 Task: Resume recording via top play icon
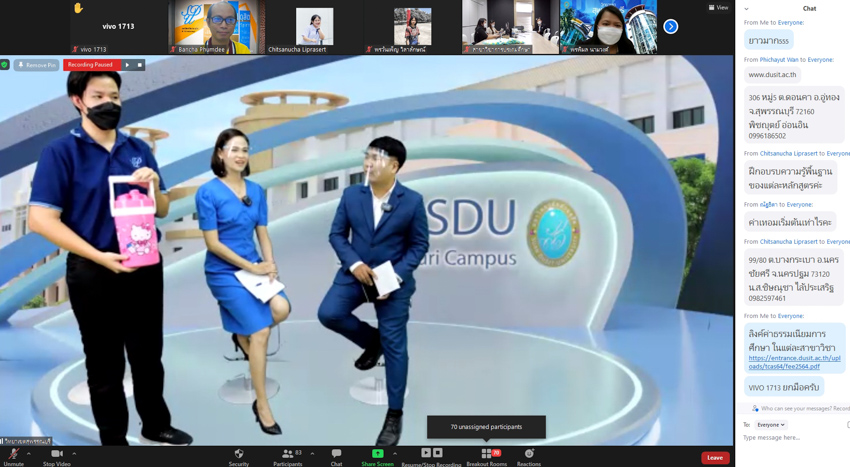(127, 65)
